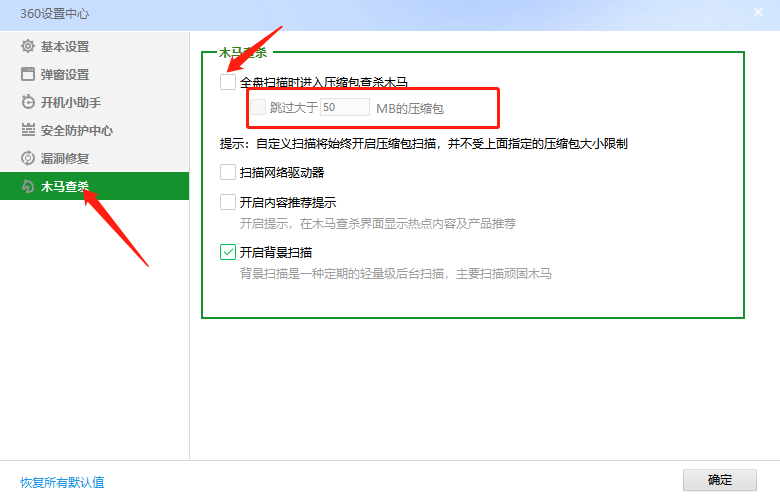Click the 360设置中心 title text

tap(54, 13)
